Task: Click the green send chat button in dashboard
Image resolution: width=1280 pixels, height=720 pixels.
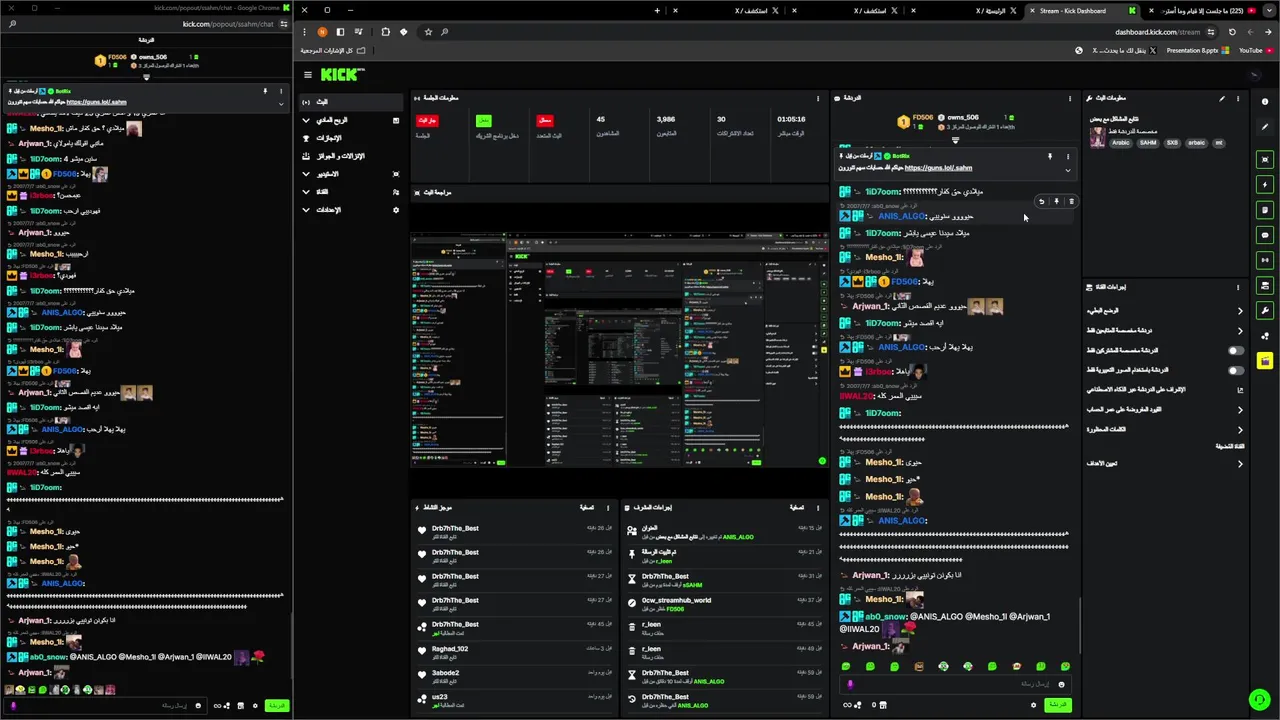Action: pyautogui.click(x=1056, y=705)
